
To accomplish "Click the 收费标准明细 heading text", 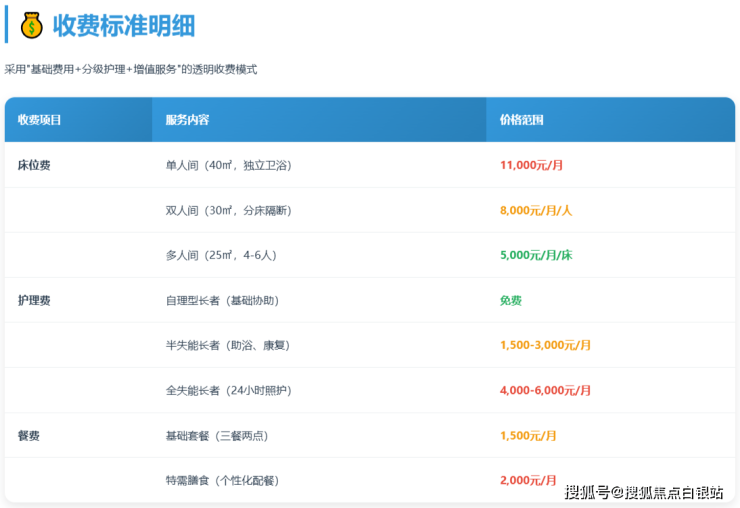I will coord(124,26).
